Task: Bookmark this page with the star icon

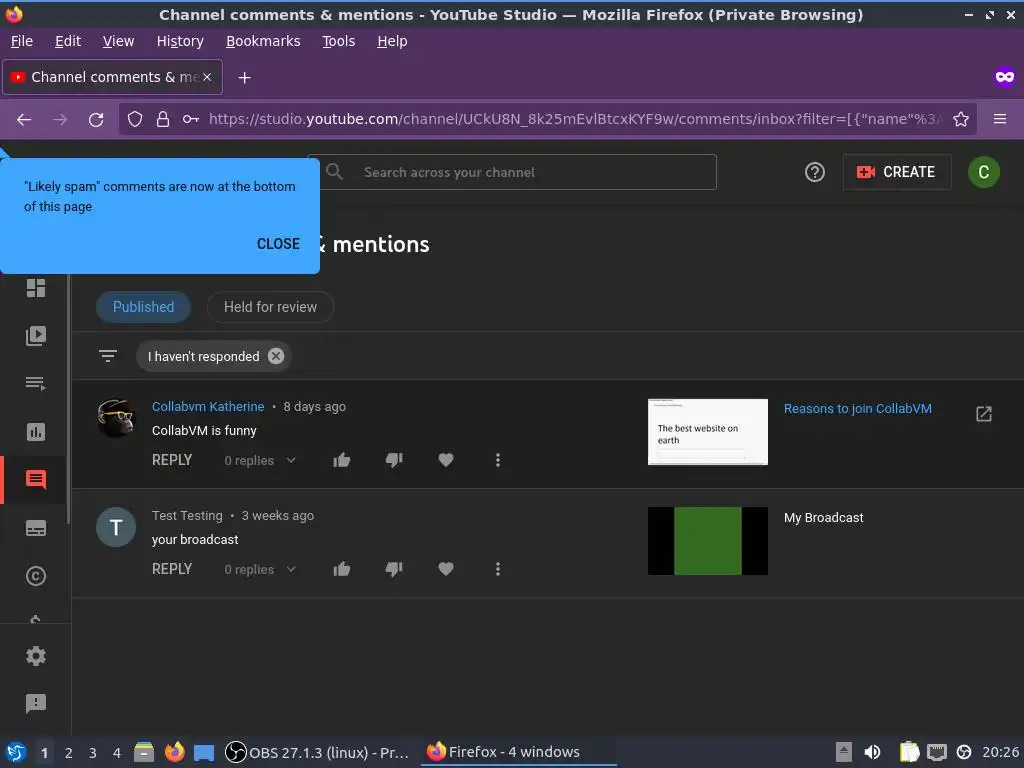Action: (x=961, y=119)
